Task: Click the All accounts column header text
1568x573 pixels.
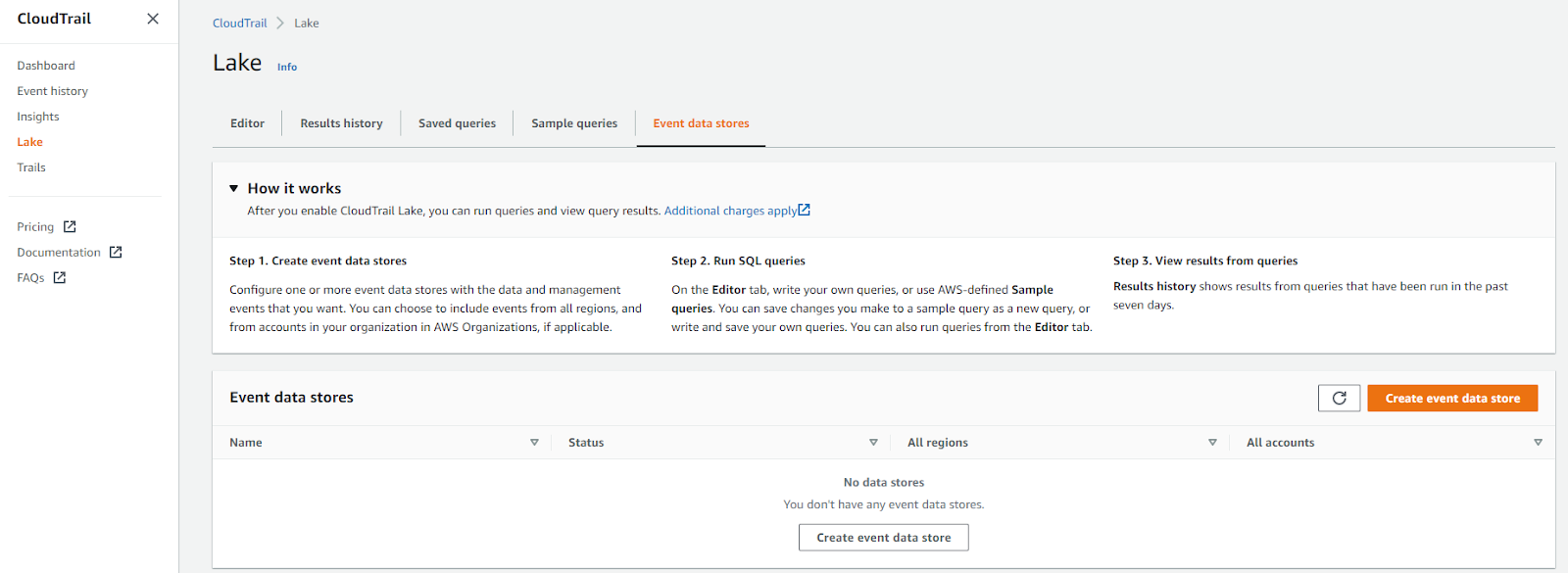Action: click(1281, 443)
